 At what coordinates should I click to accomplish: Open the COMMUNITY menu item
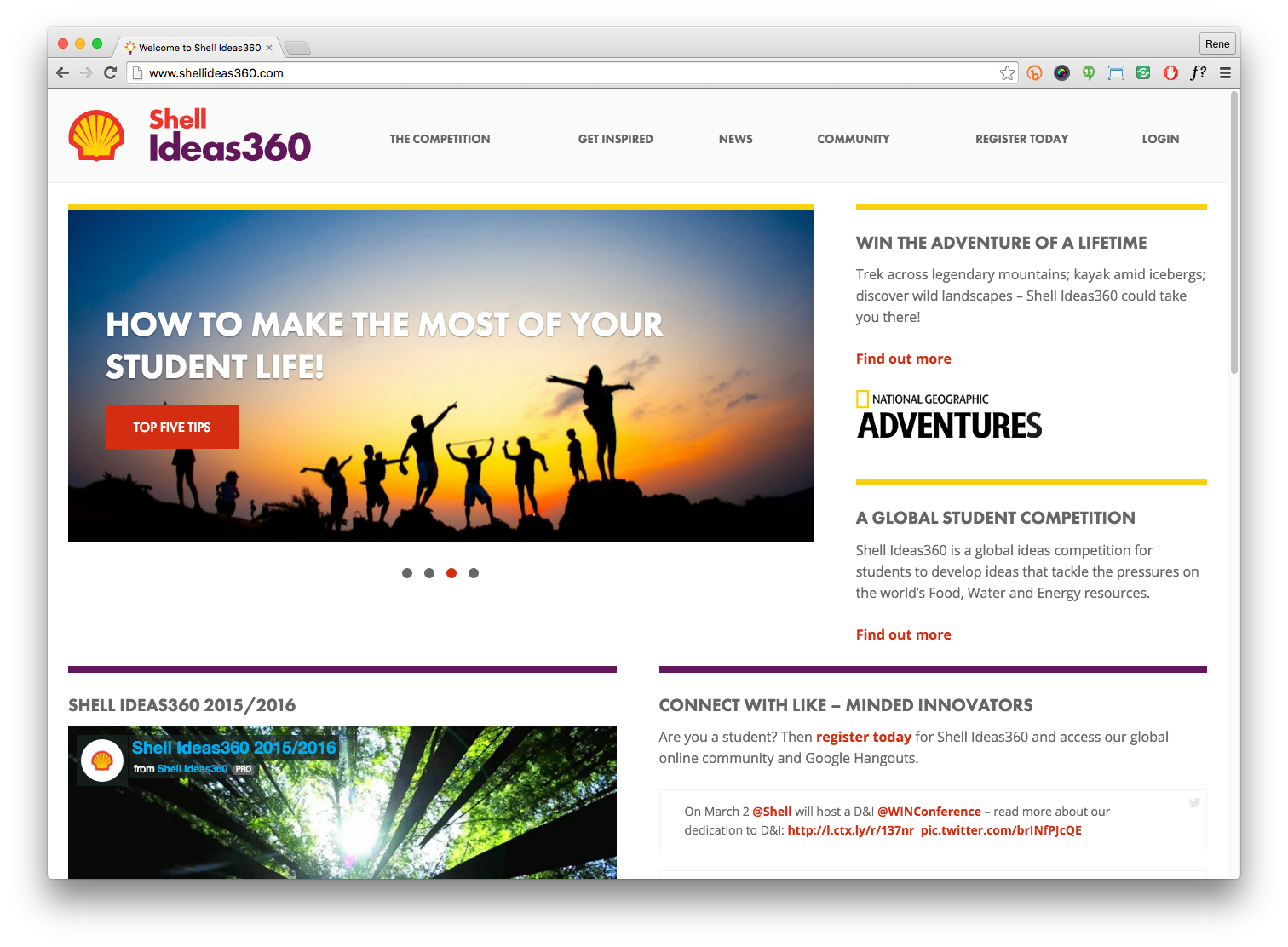coord(854,139)
